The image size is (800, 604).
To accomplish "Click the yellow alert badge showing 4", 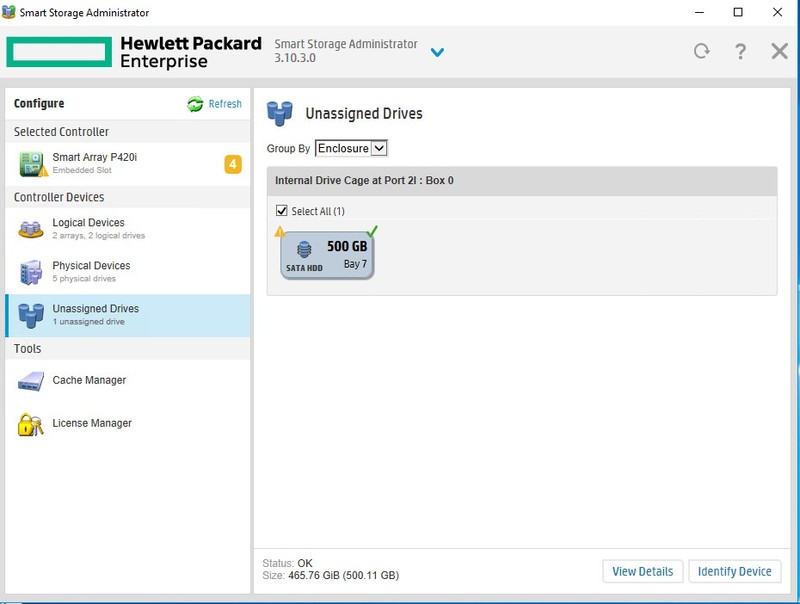I will pos(233,164).
